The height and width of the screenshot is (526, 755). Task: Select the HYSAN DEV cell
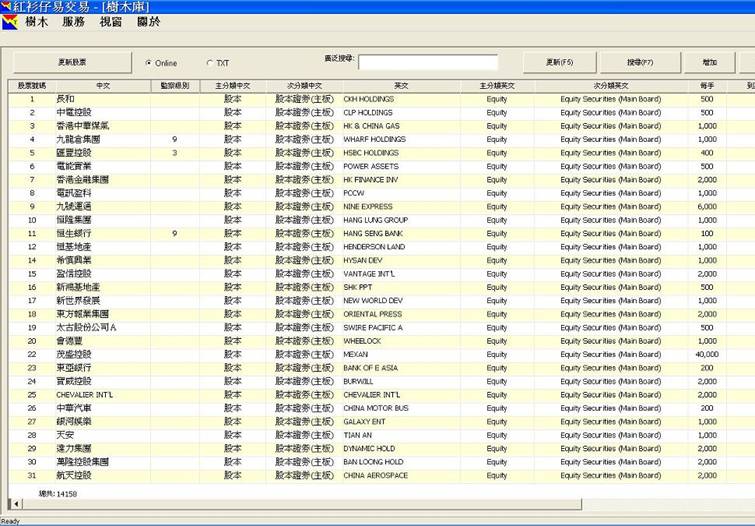[401, 261]
